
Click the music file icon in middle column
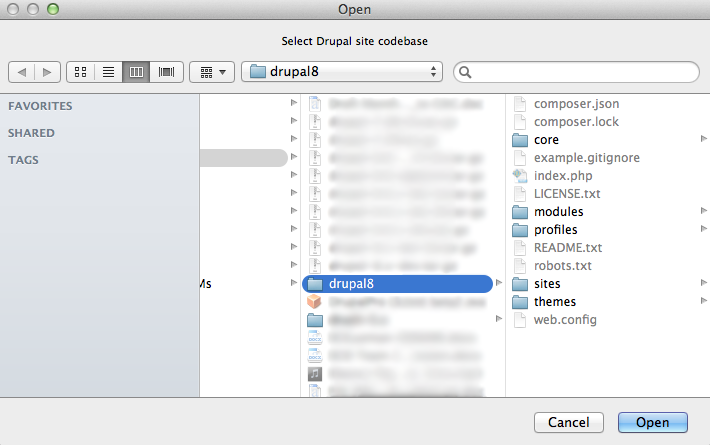[315, 374]
